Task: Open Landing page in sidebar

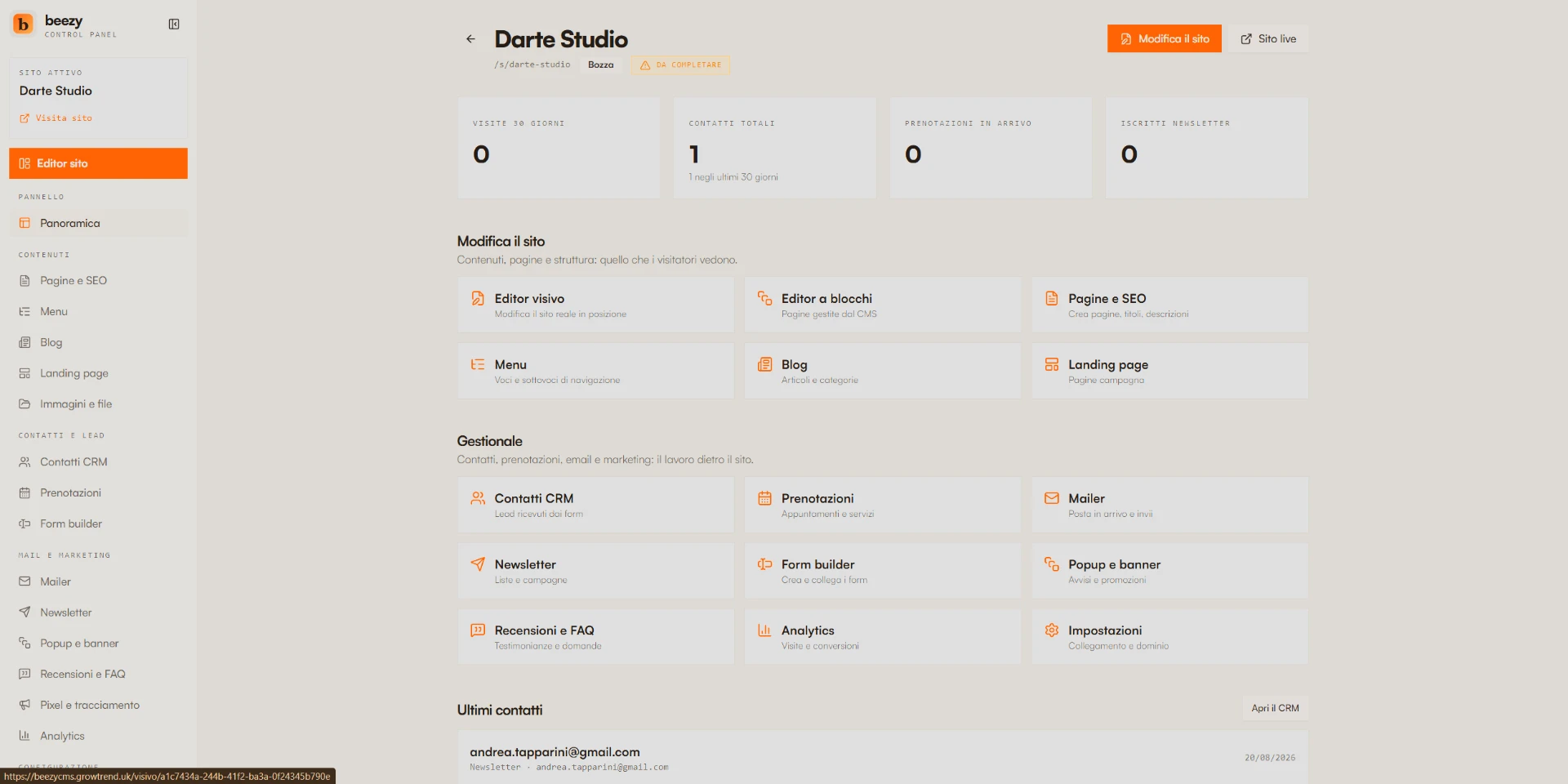Action: point(98,373)
